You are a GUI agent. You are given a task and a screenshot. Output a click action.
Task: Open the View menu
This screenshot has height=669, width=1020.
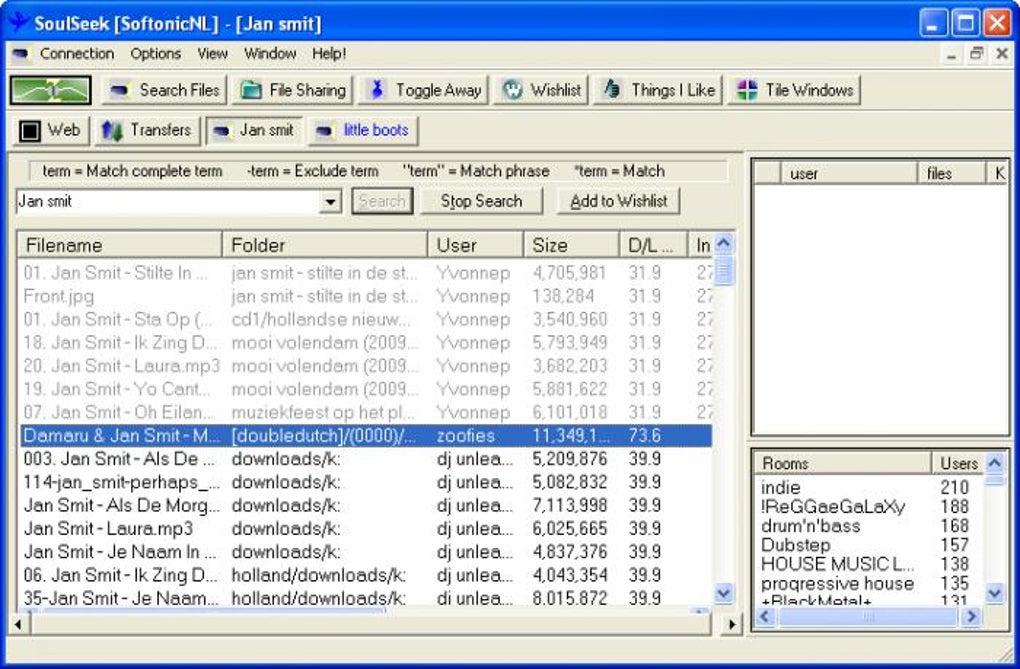coord(213,54)
